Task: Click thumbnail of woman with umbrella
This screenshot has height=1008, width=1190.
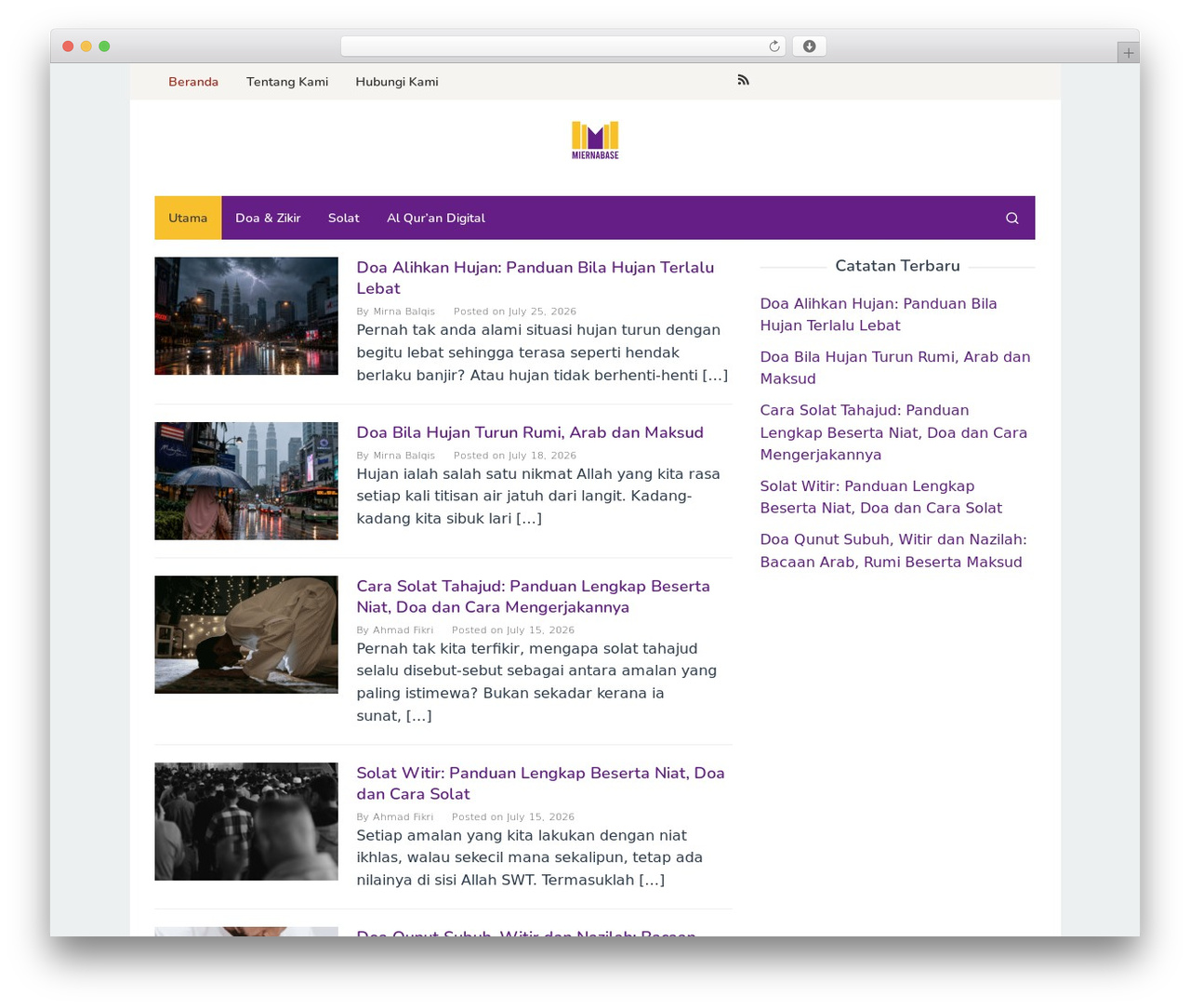Action: pyautogui.click(x=246, y=481)
